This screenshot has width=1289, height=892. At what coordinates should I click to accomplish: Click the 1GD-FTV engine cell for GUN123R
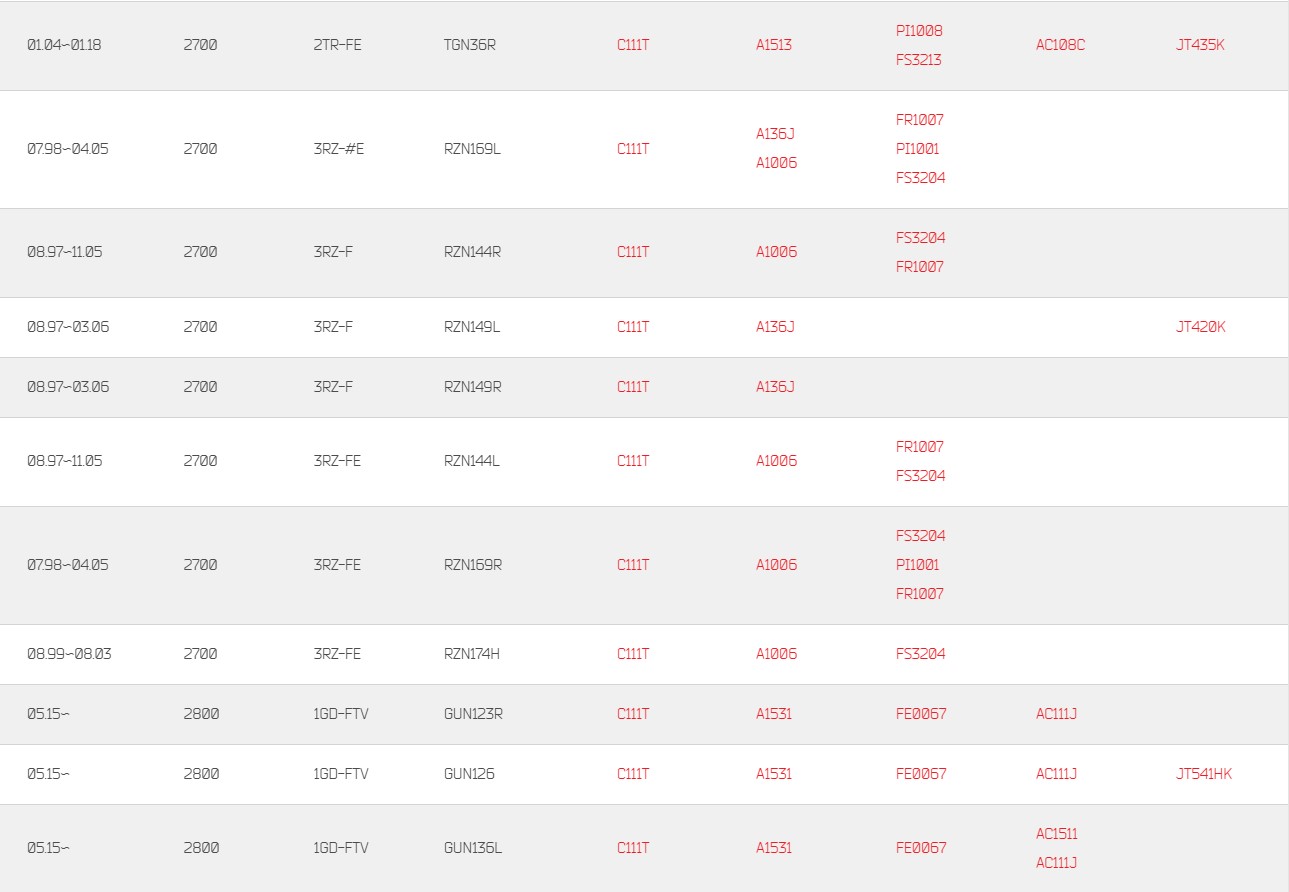[341, 714]
